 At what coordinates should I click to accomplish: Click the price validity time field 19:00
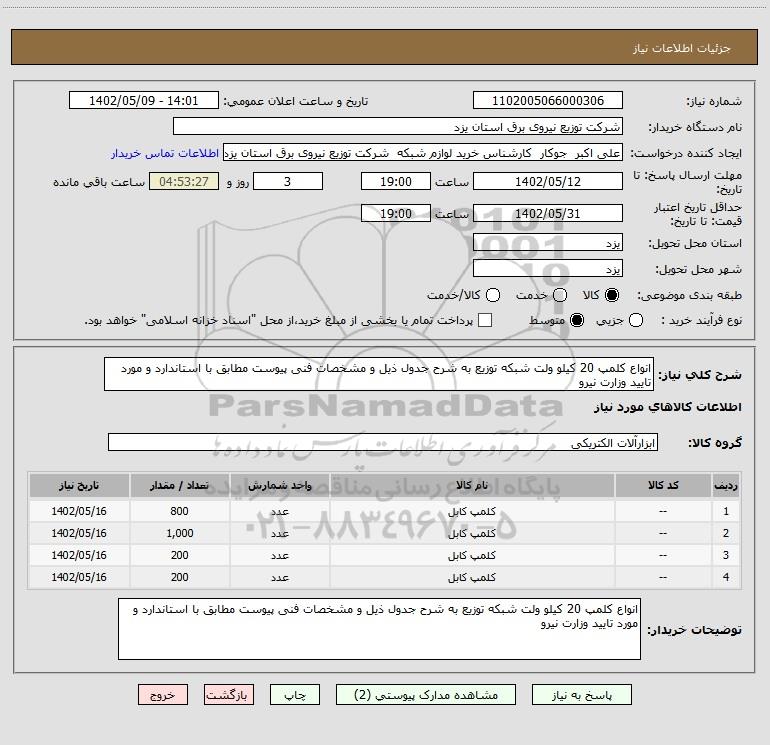click(396, 213)
